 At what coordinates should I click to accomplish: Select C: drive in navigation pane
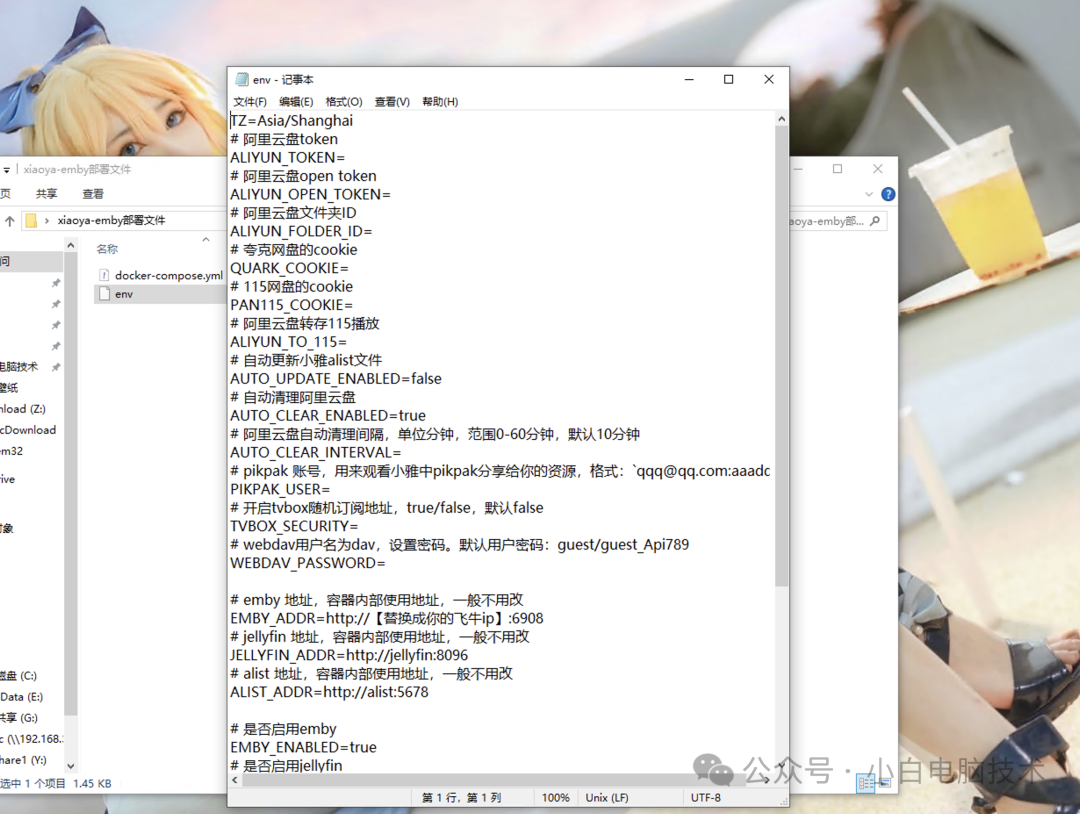coord(19,676)
